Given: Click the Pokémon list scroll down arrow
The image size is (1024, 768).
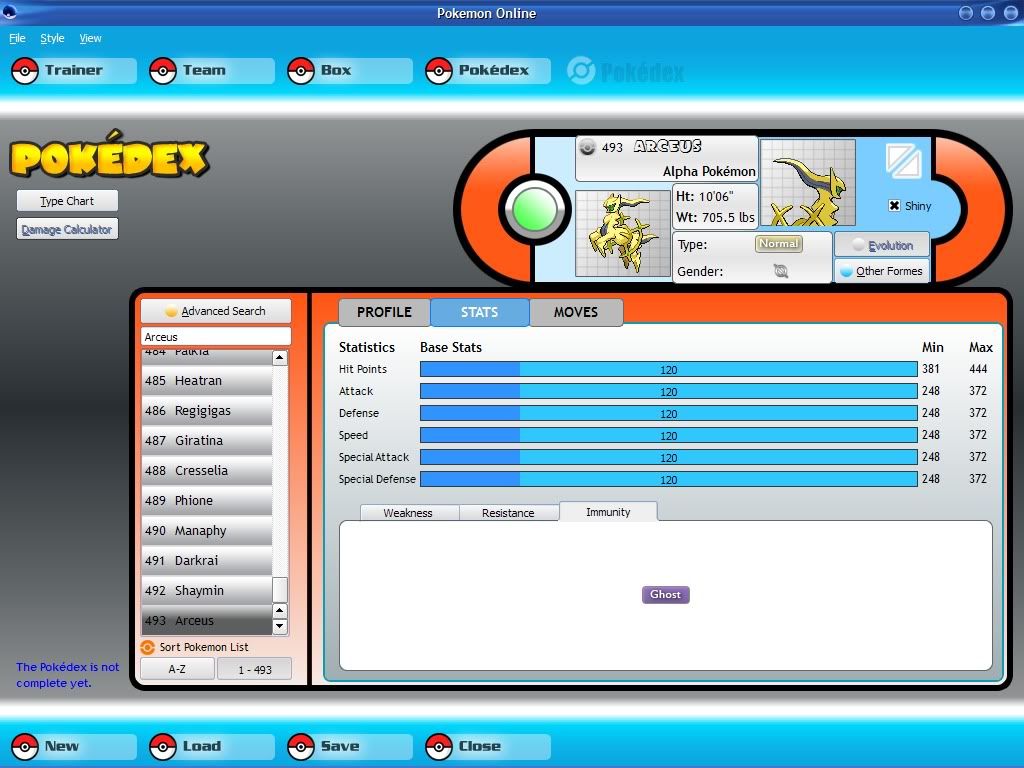Looking at the screenshot, I should coord(280,627).
